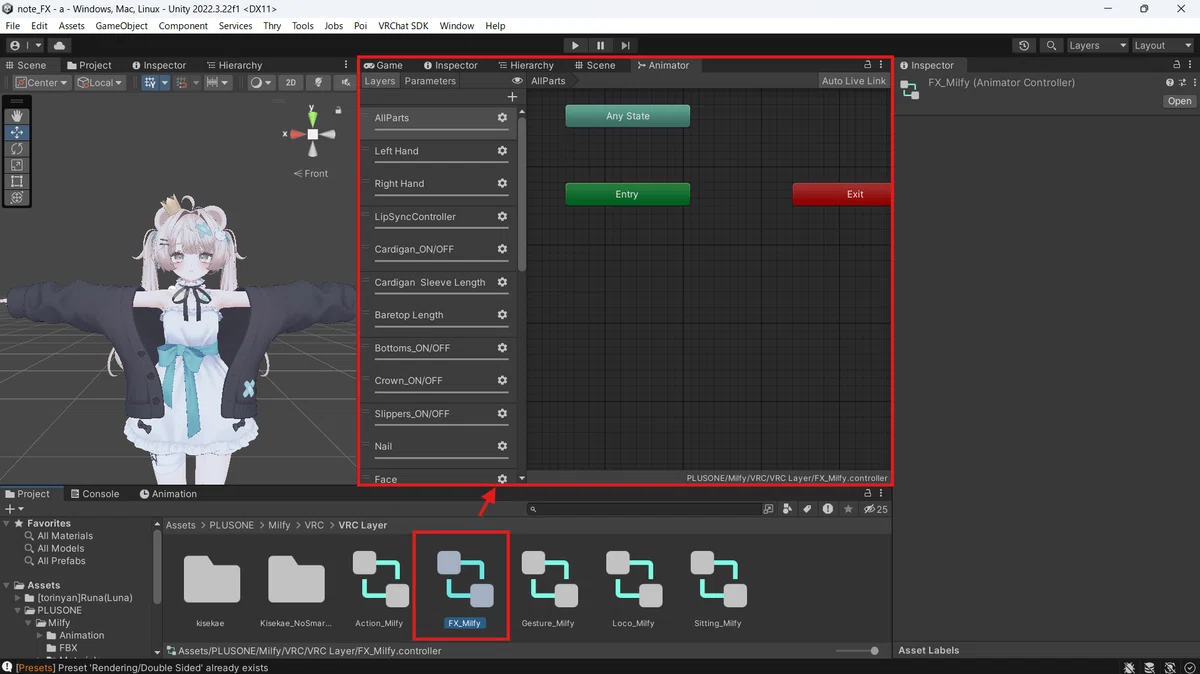Screen dimensions: 1200x674
Task: Toggle hidden packages visibility showing 25
Action: (876, 509)
